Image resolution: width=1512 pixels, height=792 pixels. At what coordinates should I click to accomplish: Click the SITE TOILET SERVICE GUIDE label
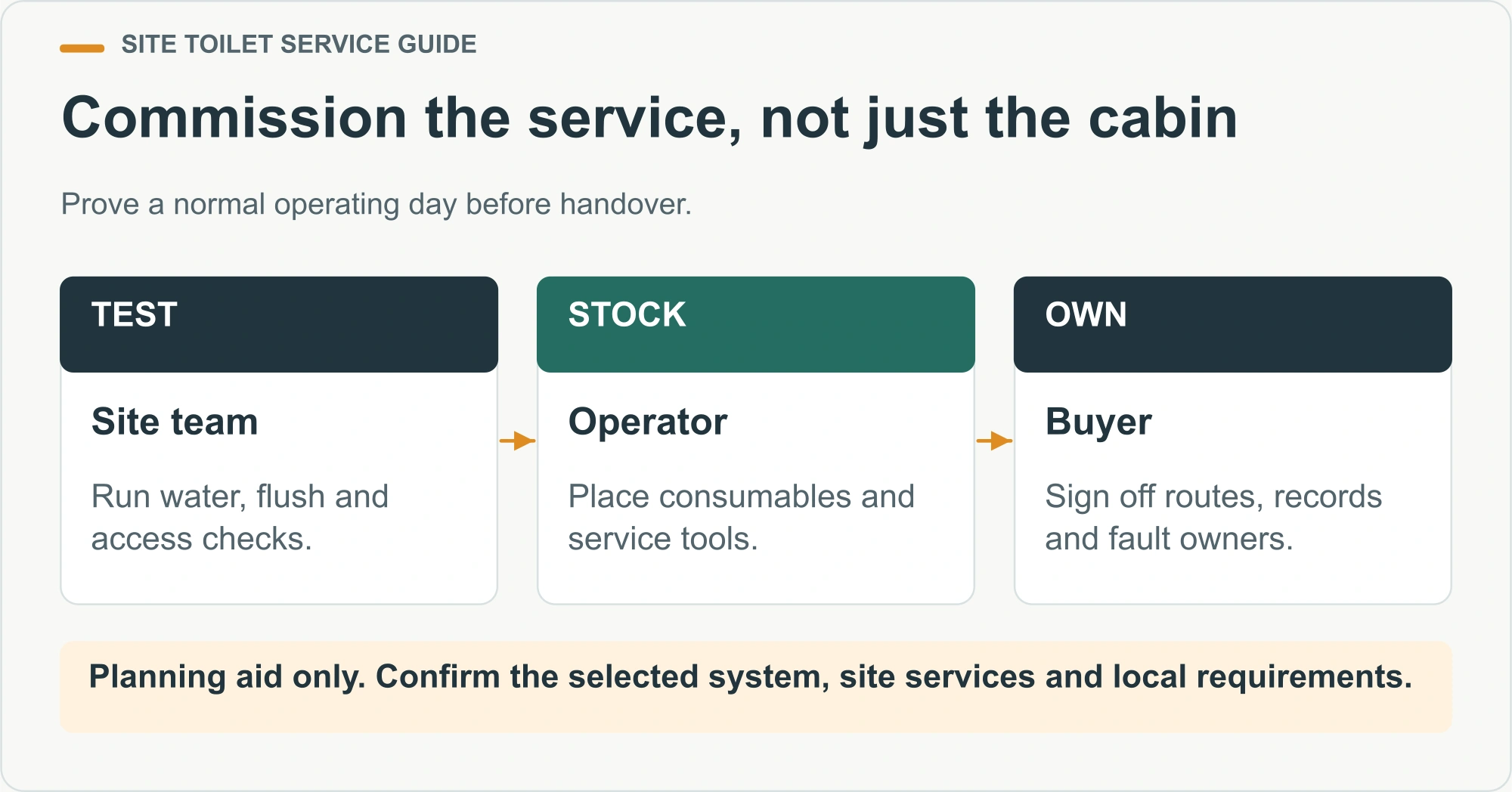point(299,45)
